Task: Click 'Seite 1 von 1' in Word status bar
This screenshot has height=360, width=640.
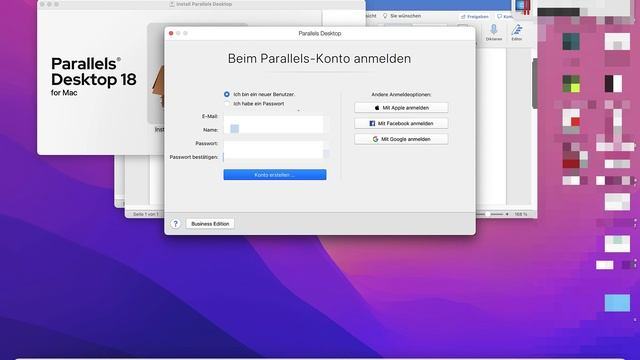Action: (x=145, y=214)
